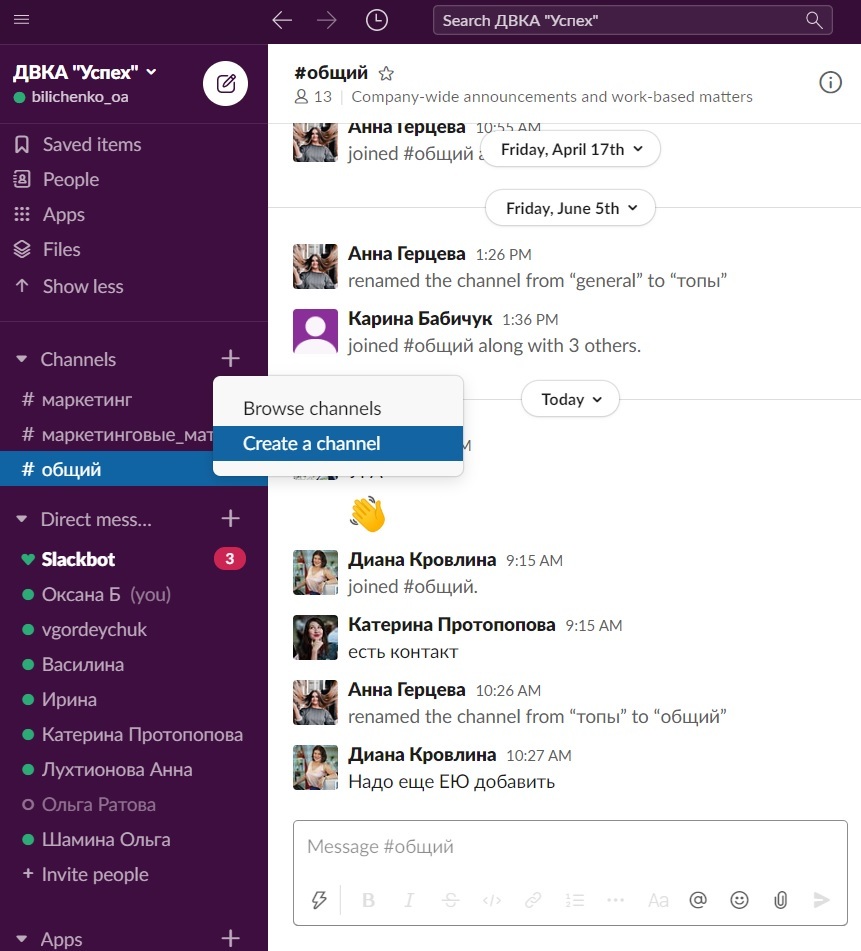Image resolution: width=861 pixels, height=951 pixels.
Task: Open Friday, June 5th date dropdown
Action: pyautogui.click(x=571, y=208)
